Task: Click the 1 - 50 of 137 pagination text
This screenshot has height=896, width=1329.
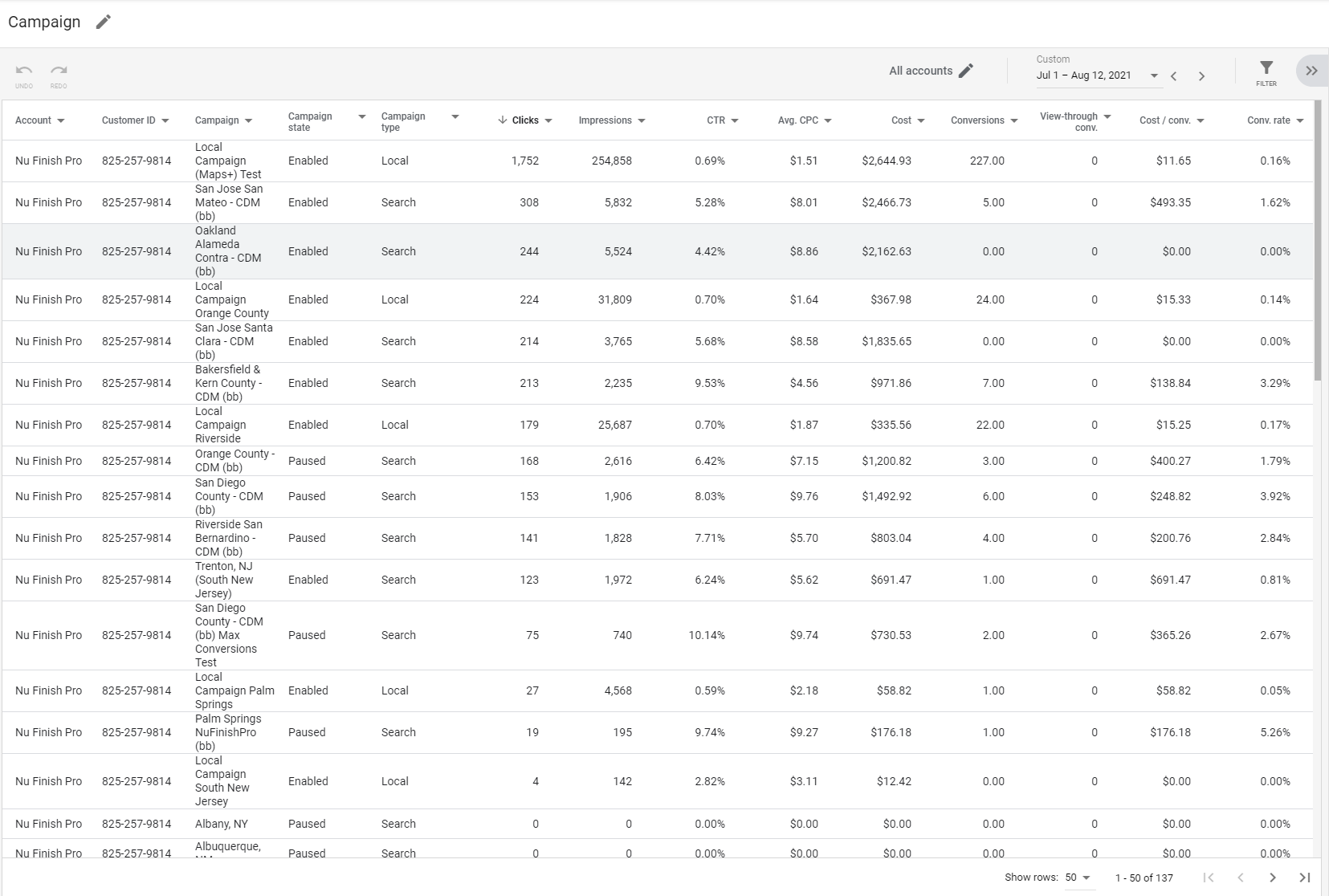Action: point(1144,878)
